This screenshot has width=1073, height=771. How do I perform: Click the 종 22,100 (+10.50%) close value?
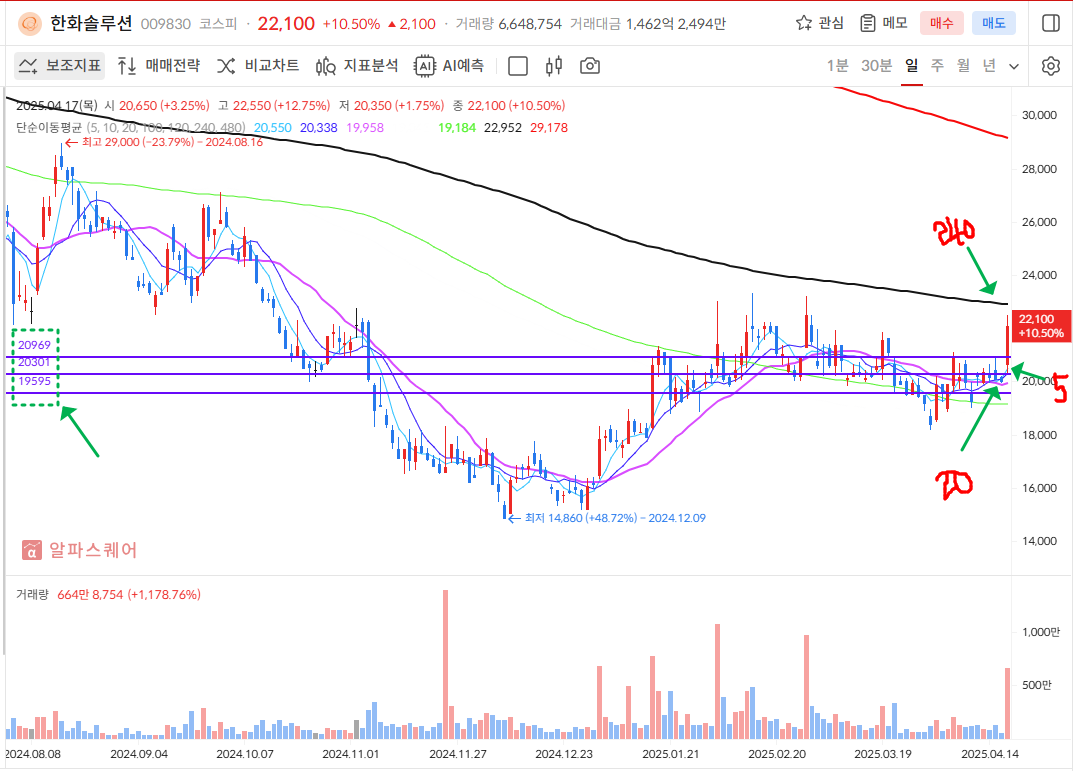pyautogui.click(x=508, y=105)
